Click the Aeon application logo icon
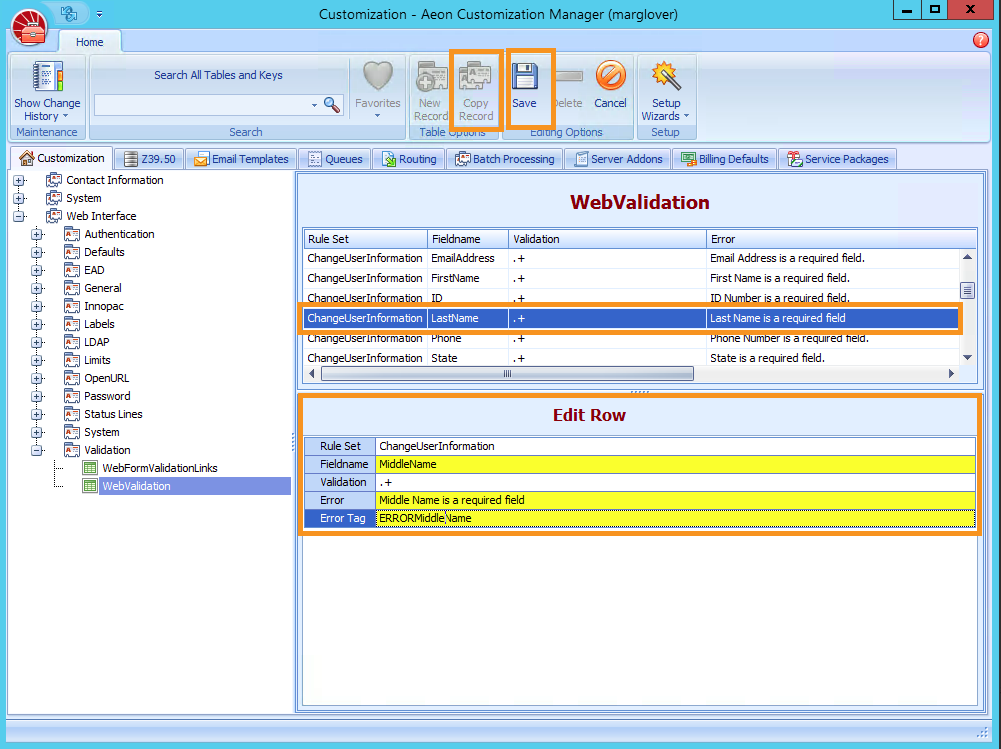This screenshot has height=749, width=1001. point(29,28)
